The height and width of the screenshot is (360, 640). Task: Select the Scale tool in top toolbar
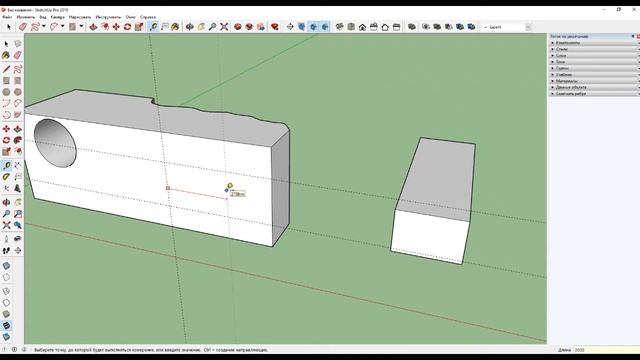(139, 27)
